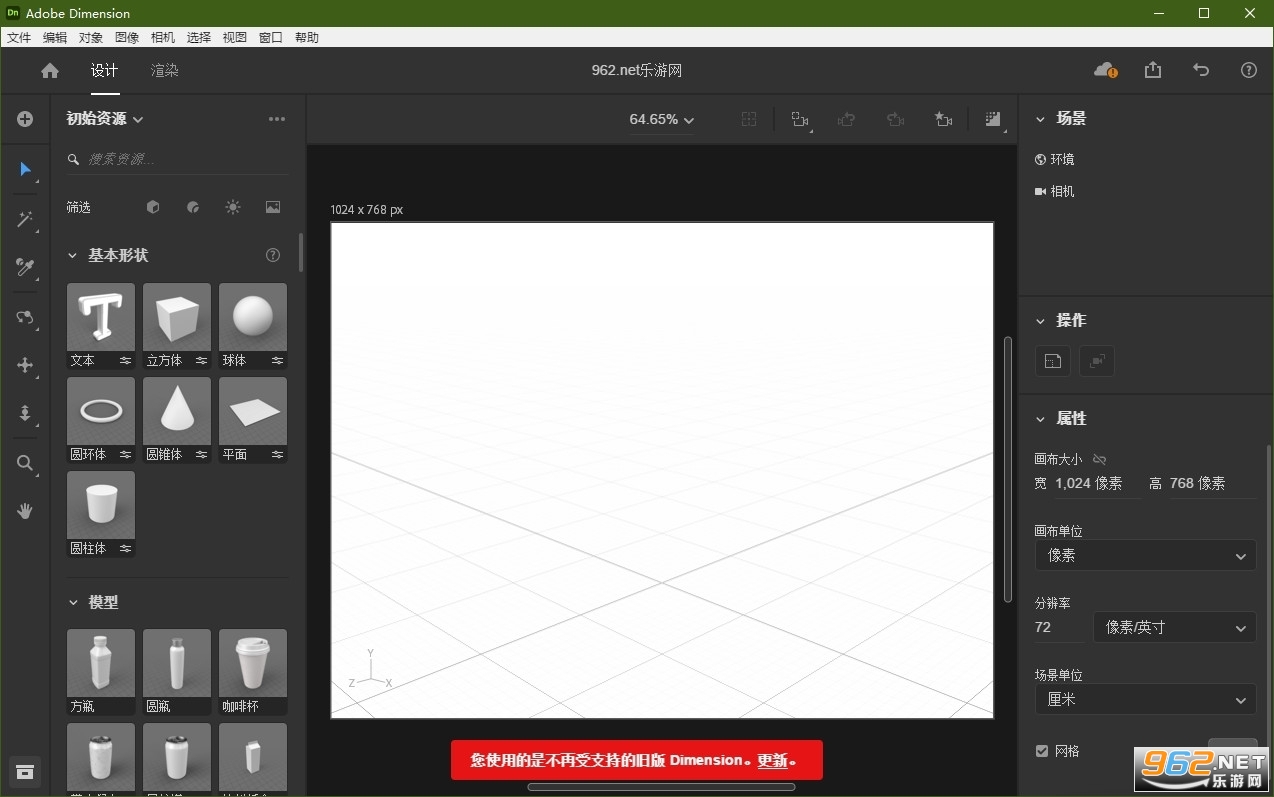Screen dimensions: 1274x797
Task: Click the add and import content plus icon
Action: [x=25, y=119]
